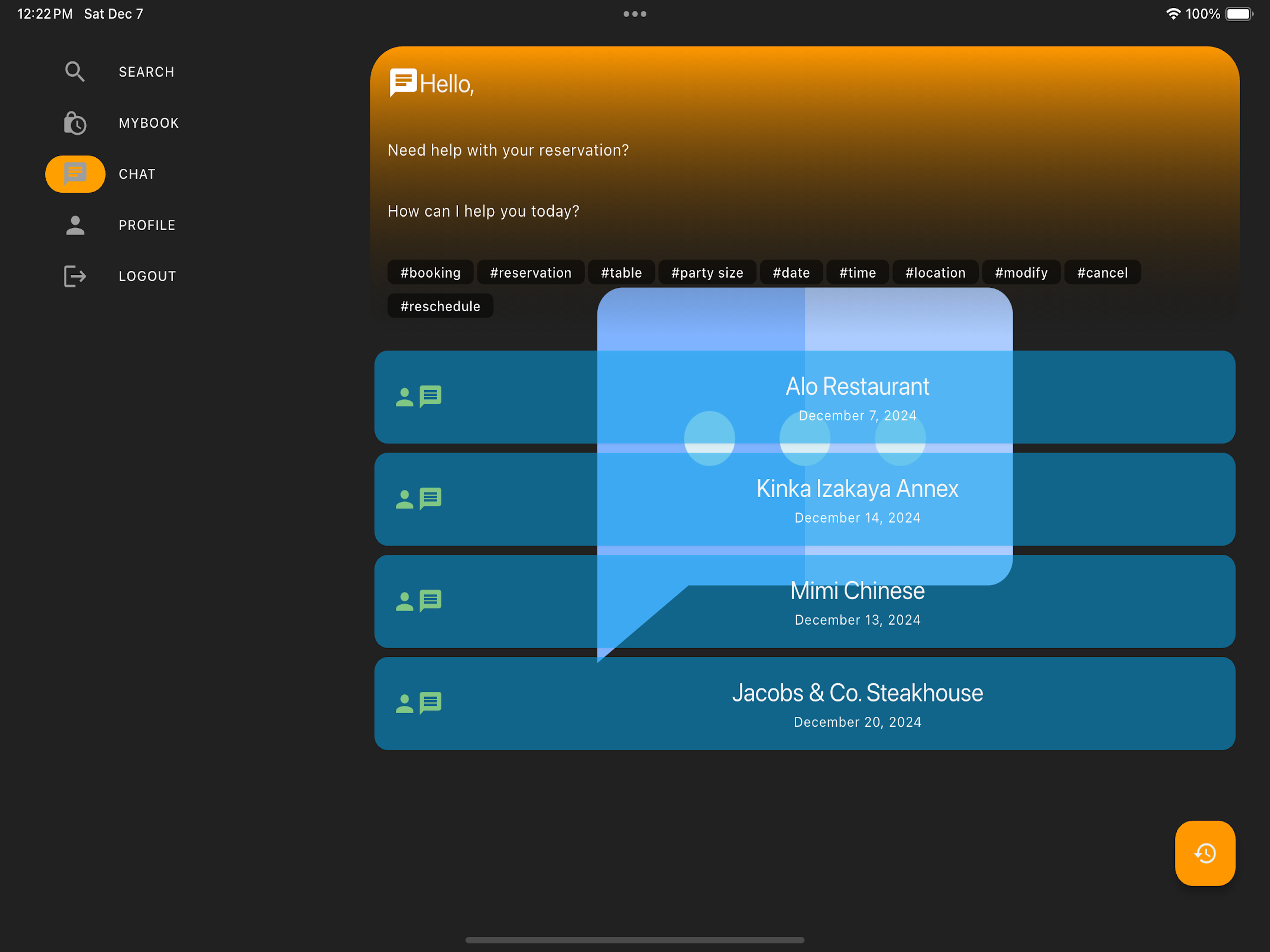Viewport: 1270px width, 952px height.
Task: Click the date December 7, 2024
Action: coord(857,416)
